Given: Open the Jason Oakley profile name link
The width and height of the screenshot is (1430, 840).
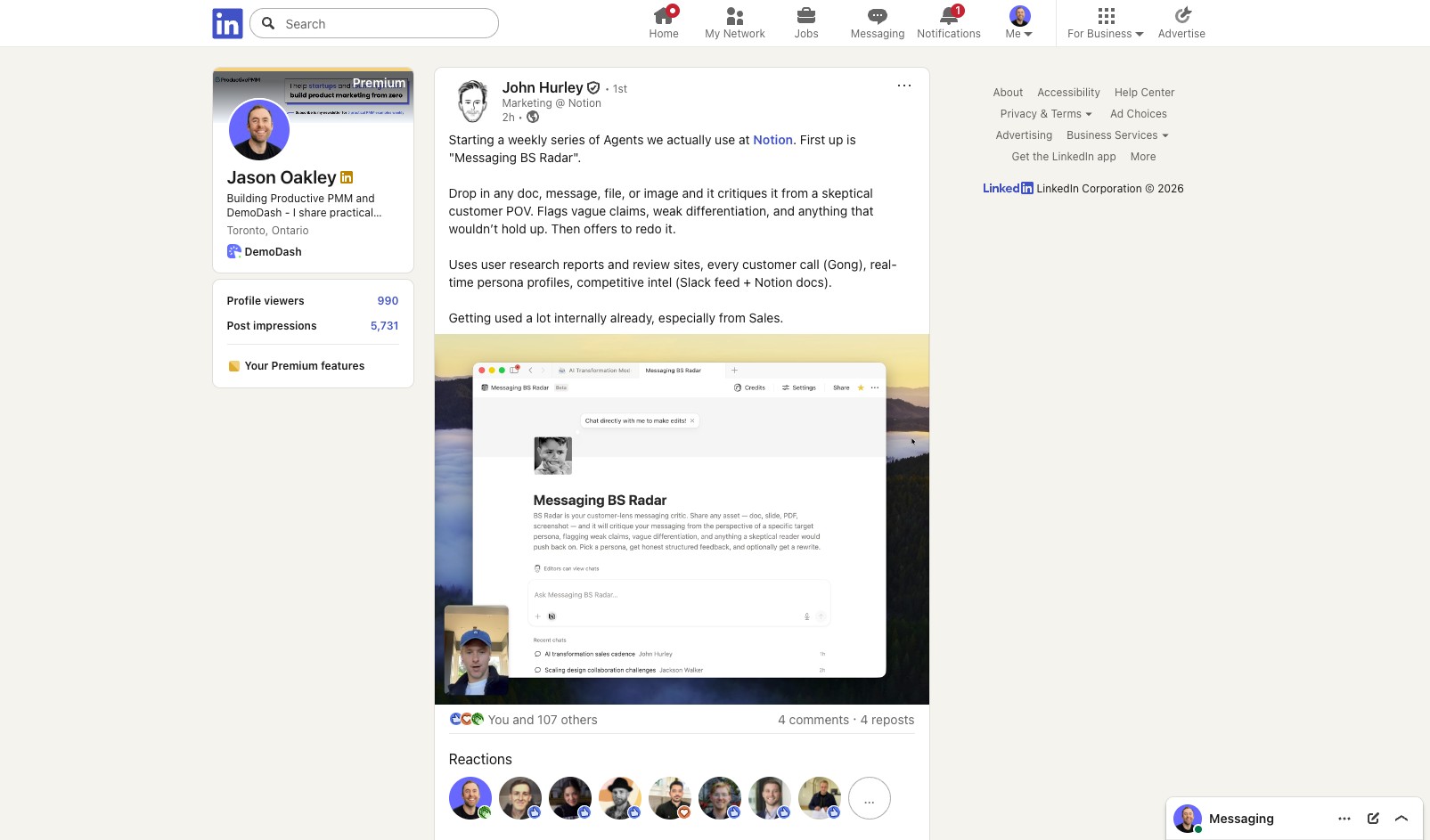Looking at the screenshot, I should click(282, 177).
